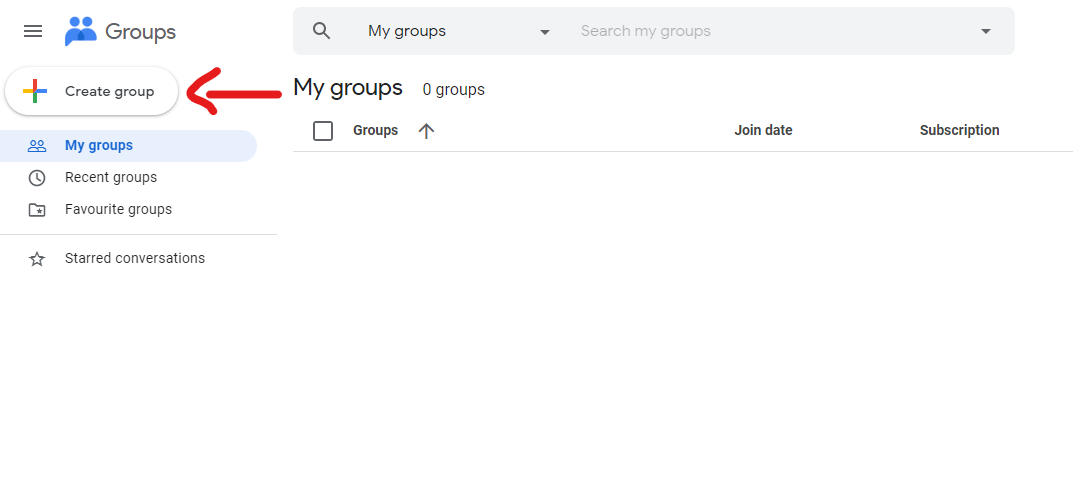Click the colorful plus icon

[x=35, y=91]
